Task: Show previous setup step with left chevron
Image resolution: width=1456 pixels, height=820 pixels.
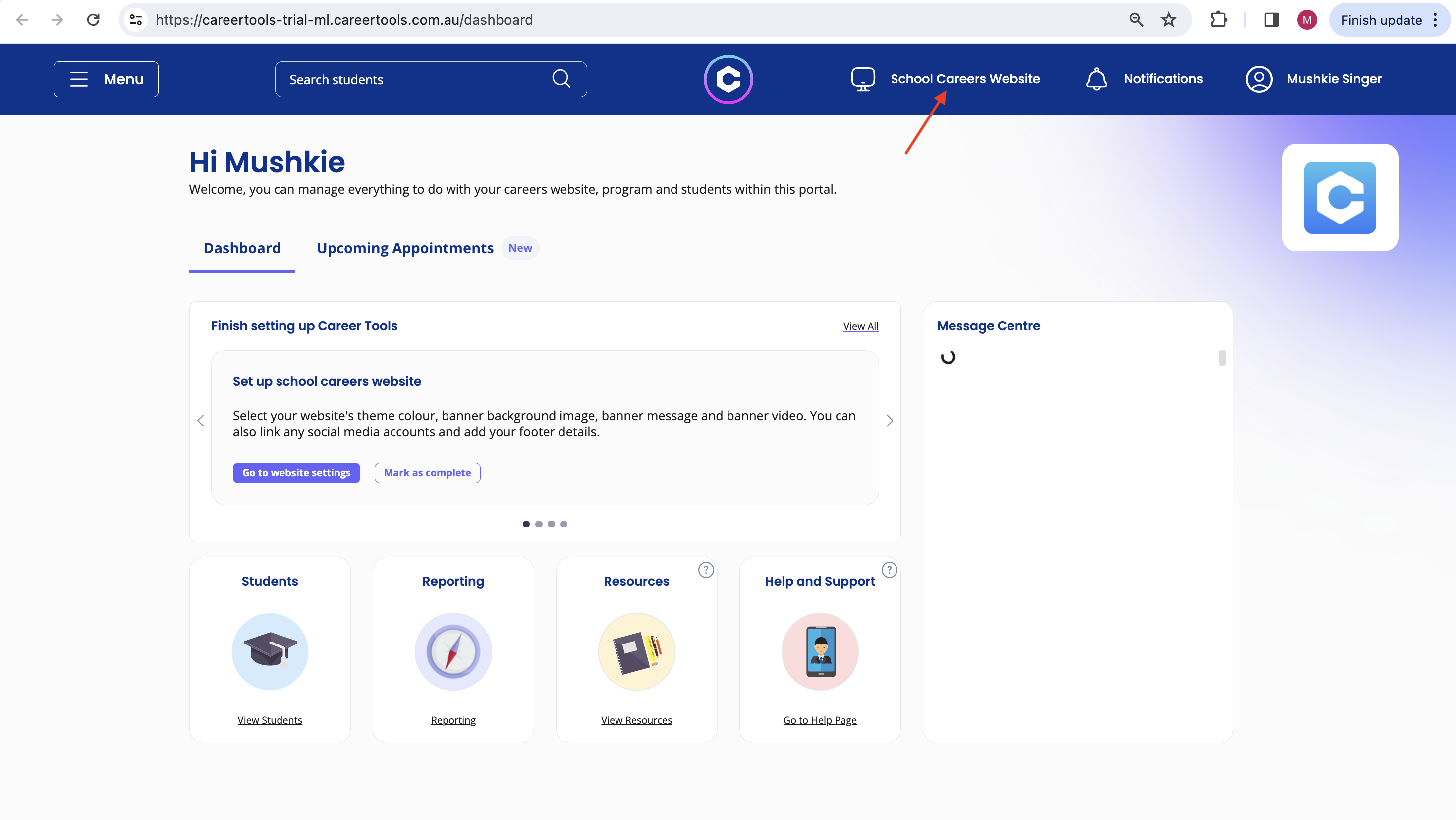Action: click(x=201, y=421)
